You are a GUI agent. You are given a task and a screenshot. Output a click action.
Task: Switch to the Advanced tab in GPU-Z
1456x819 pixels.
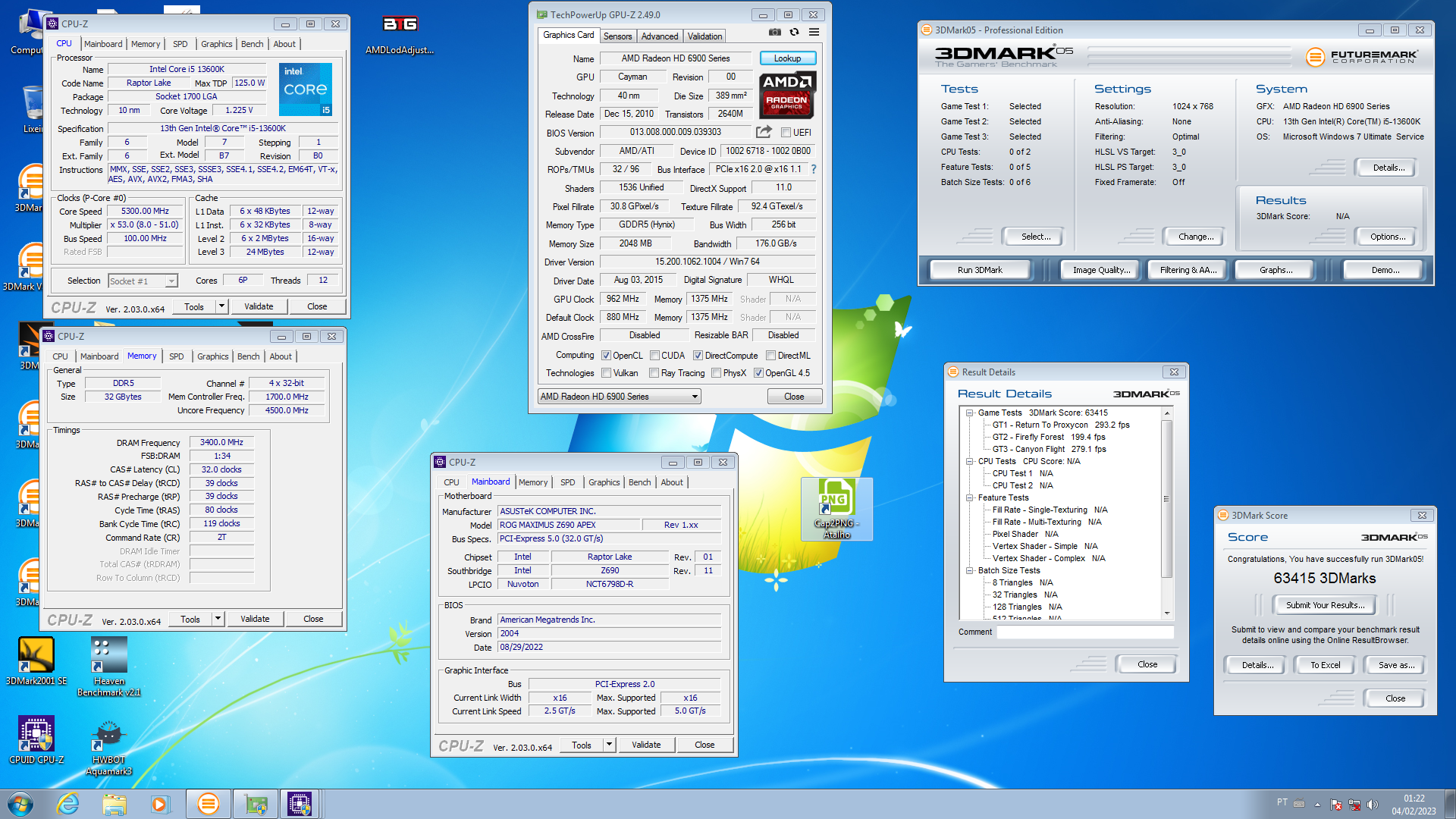click(660, 36)
